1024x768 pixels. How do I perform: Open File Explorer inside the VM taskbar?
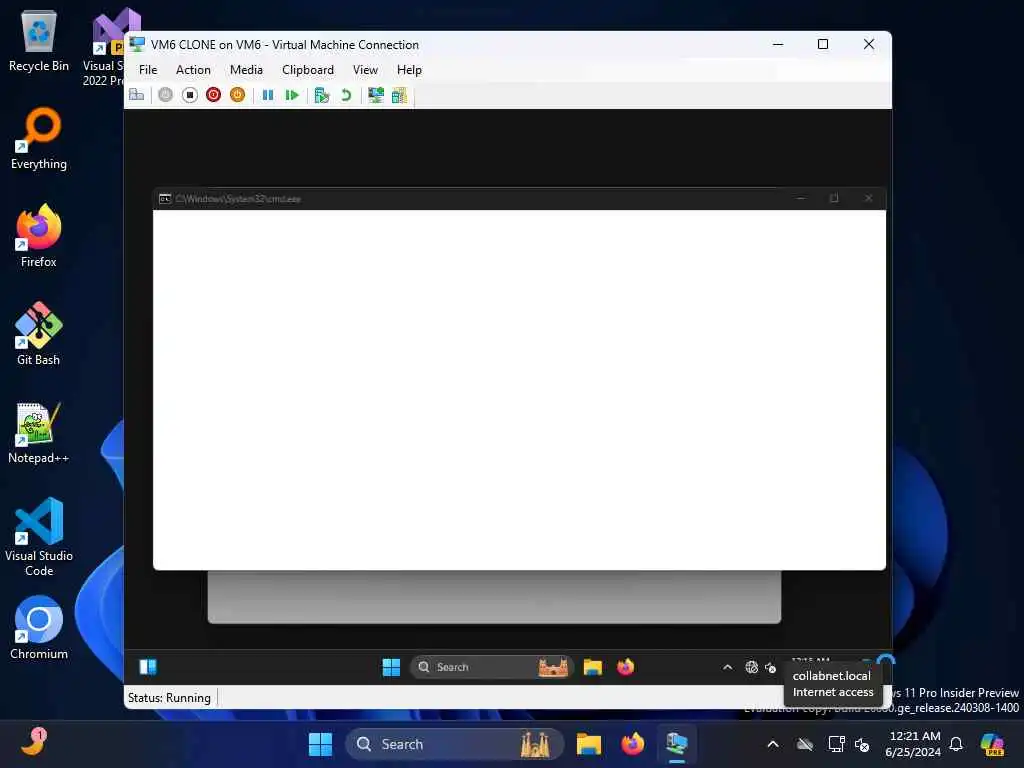592,667
